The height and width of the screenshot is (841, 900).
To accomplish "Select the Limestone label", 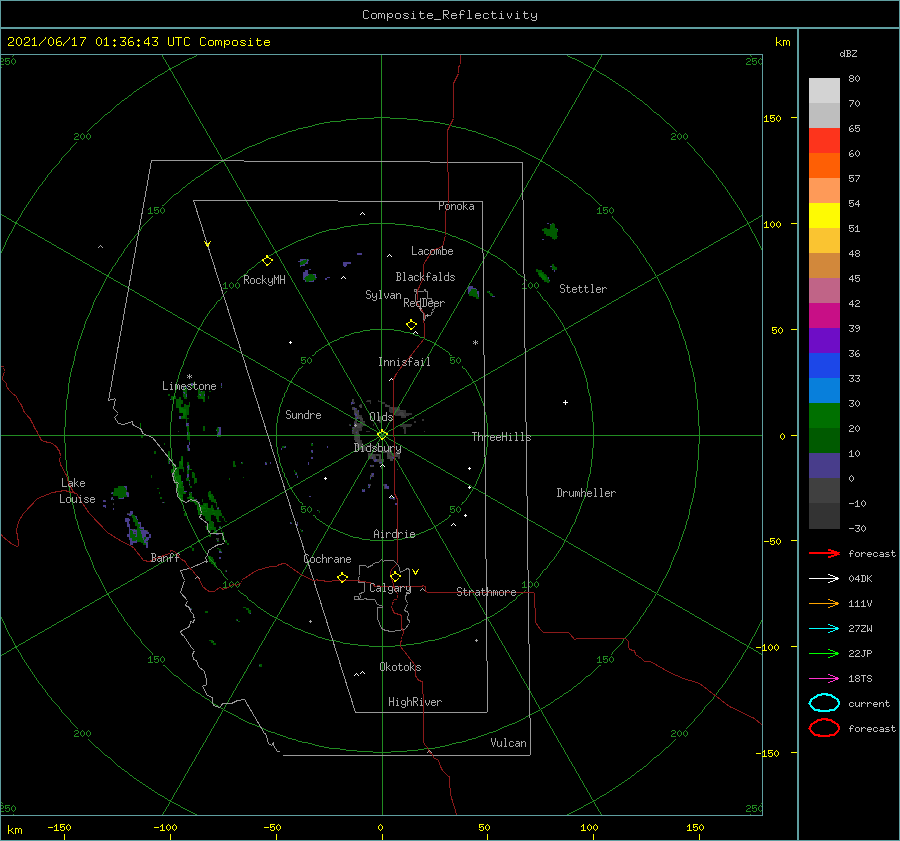I will [x=189, y=386].
